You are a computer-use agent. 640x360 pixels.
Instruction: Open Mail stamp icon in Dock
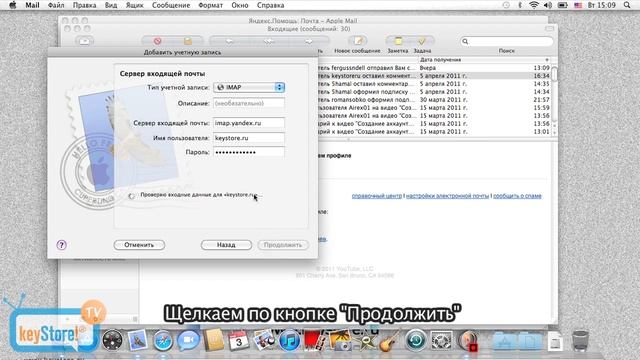pyautogui.click(x=138, y=340)
